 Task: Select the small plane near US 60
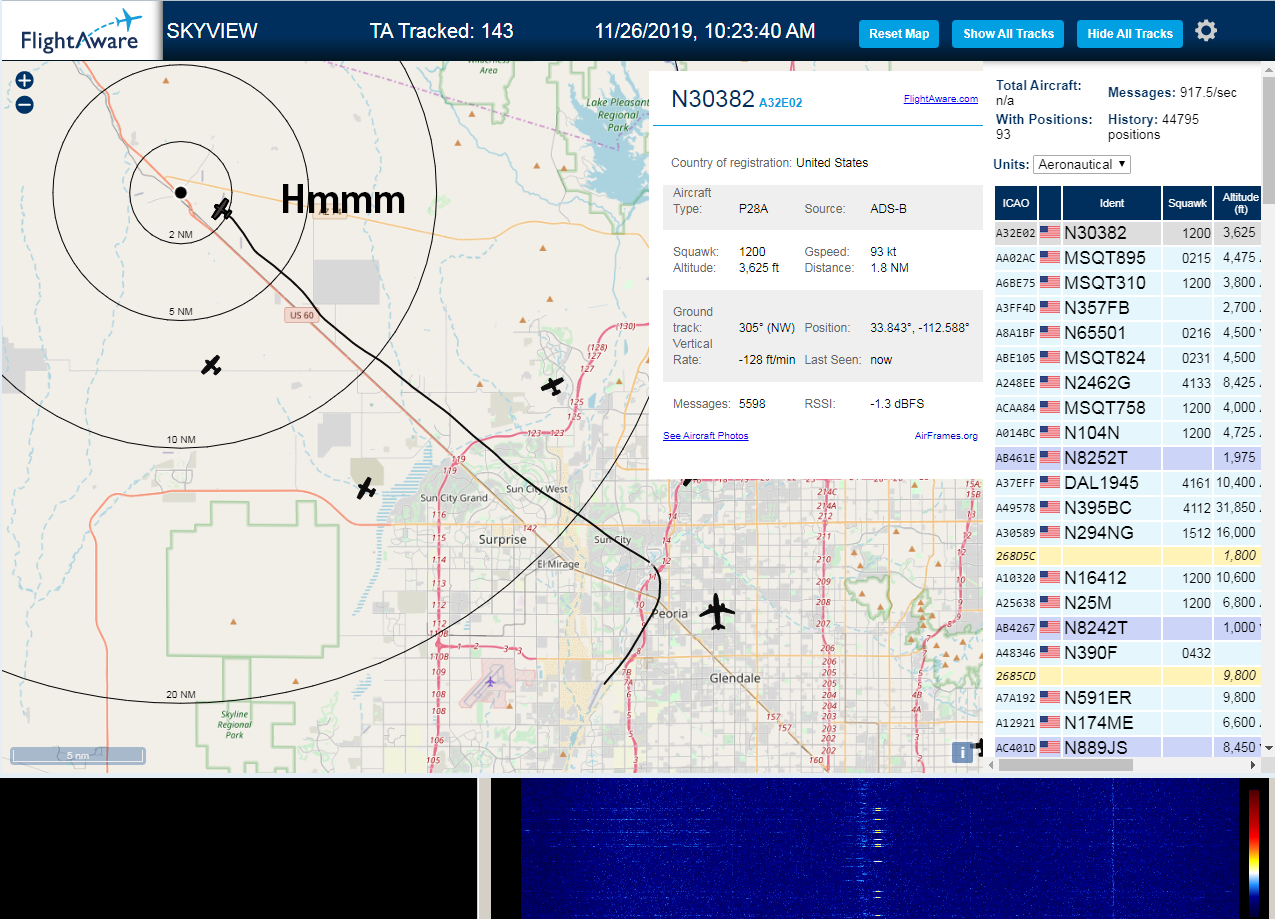[x=211, y=365]
